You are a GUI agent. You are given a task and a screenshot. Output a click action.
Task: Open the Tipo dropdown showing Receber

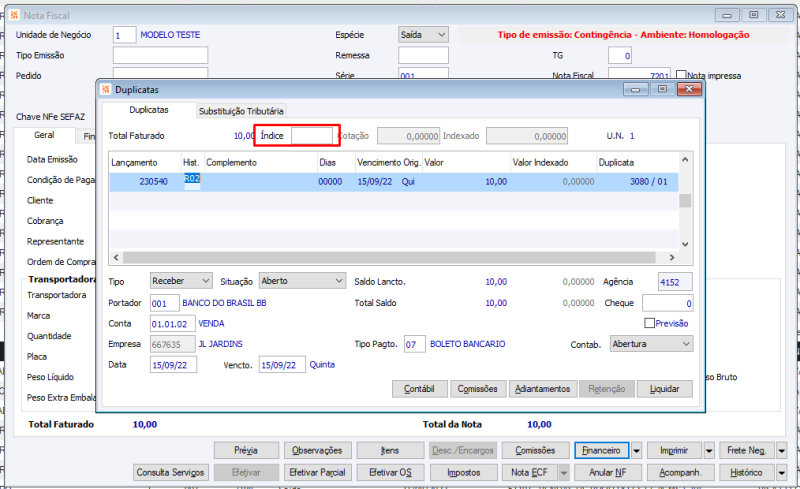point(181,281)
